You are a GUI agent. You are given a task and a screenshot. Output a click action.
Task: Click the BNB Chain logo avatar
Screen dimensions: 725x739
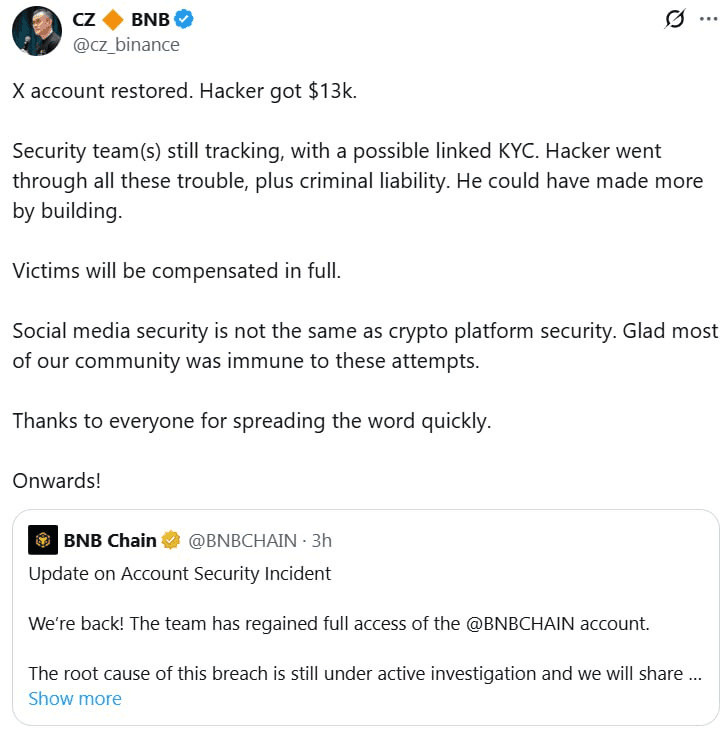[x=43, y=540]
